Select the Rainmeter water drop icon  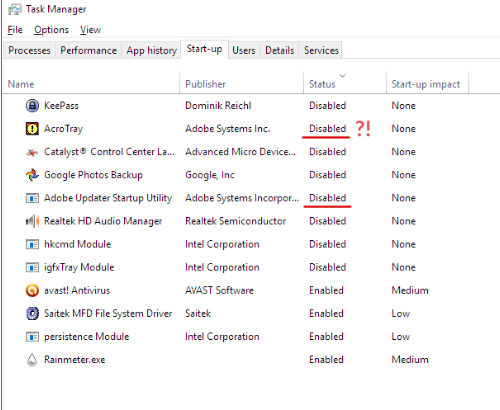tap(32, 360)
